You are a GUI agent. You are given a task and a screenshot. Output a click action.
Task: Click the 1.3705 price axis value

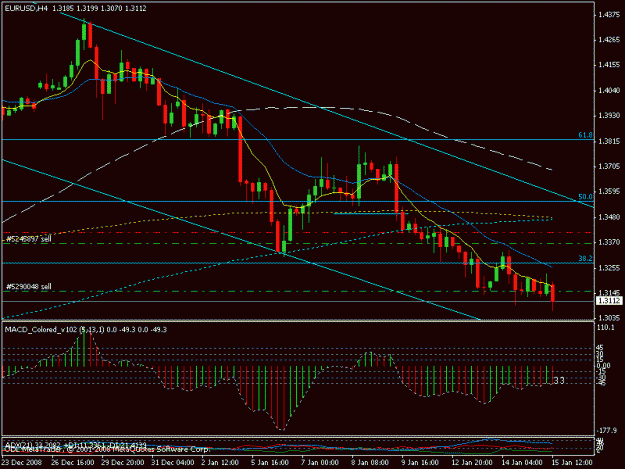coord(609,166)
